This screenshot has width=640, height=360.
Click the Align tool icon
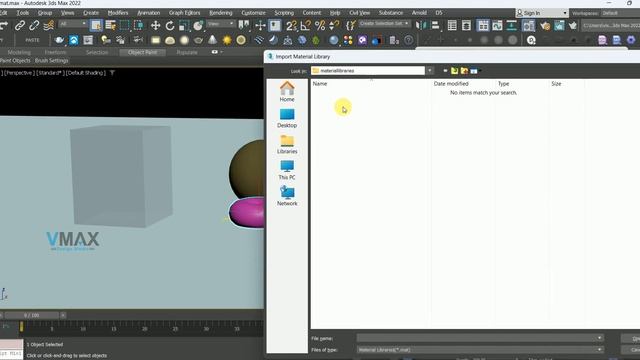point(436,26)
